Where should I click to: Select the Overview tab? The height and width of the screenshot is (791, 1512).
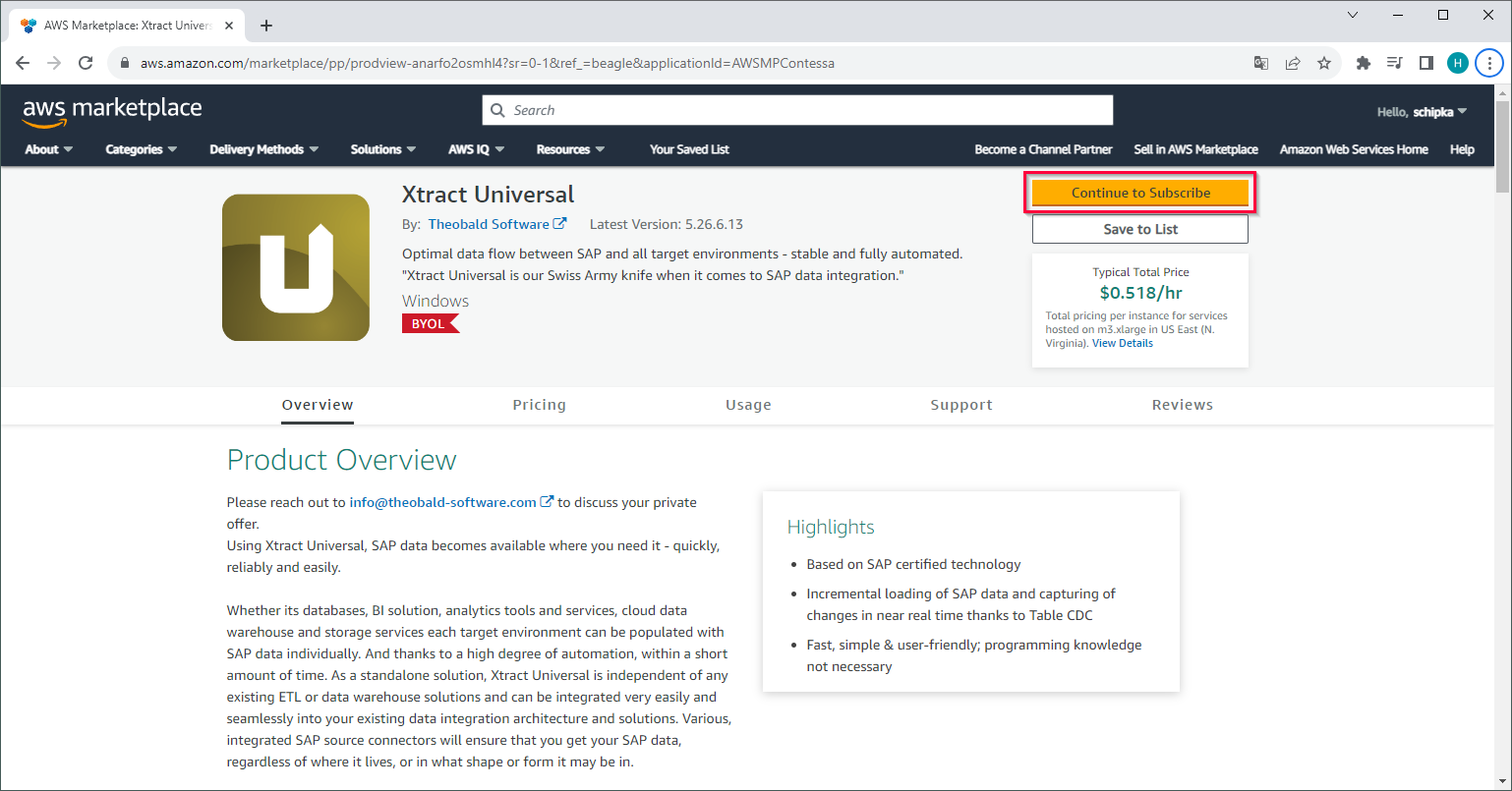pos(318,405)
